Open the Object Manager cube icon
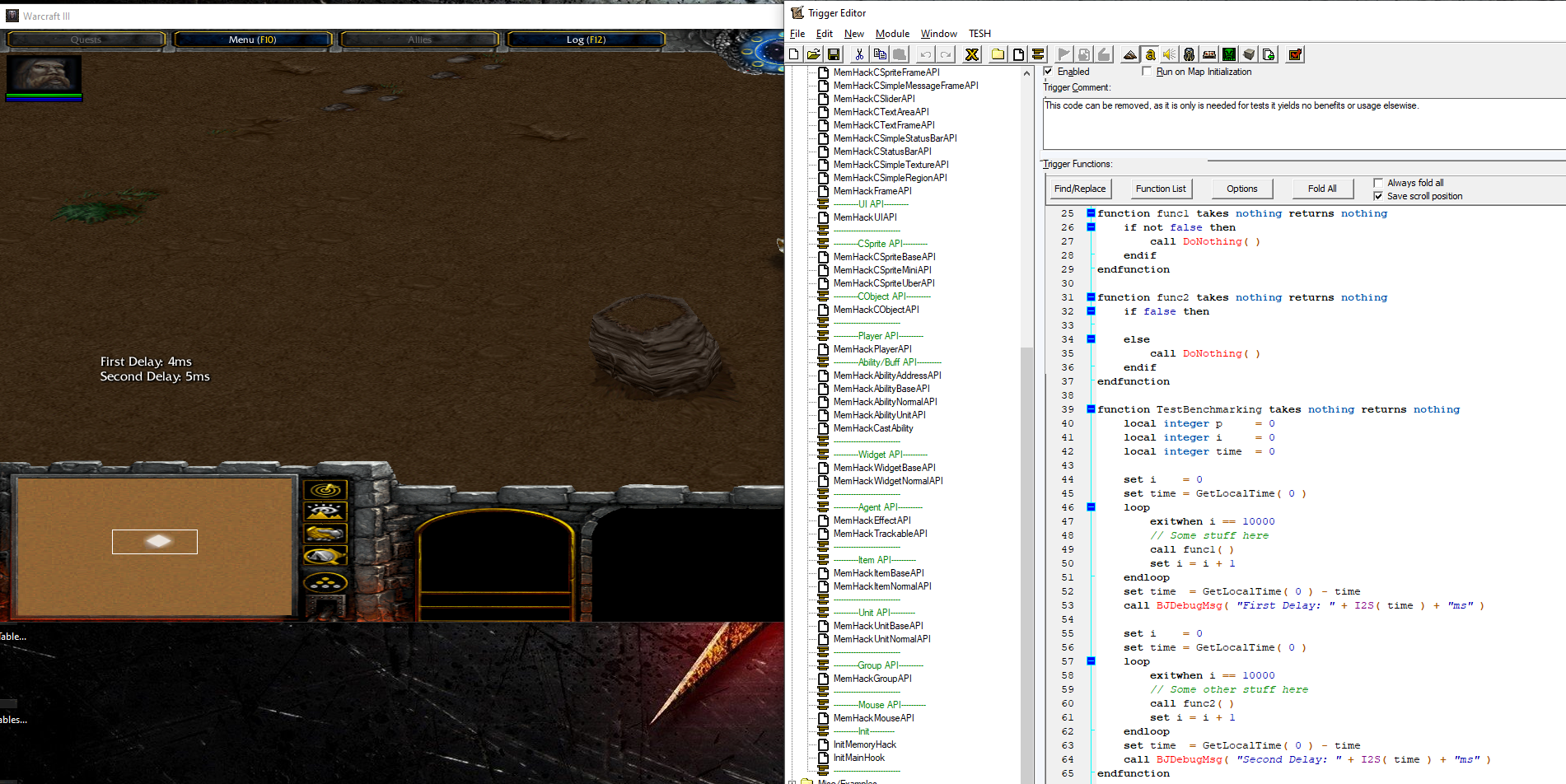Viewport: 1566px width, 784px height. click(1249, 54)
